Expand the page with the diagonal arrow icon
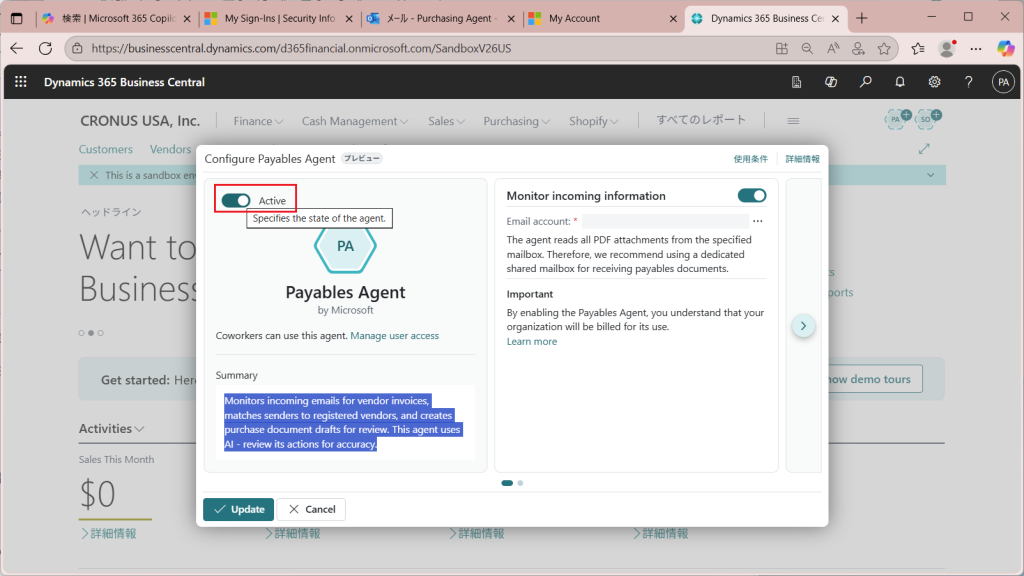 pos(924,149)
